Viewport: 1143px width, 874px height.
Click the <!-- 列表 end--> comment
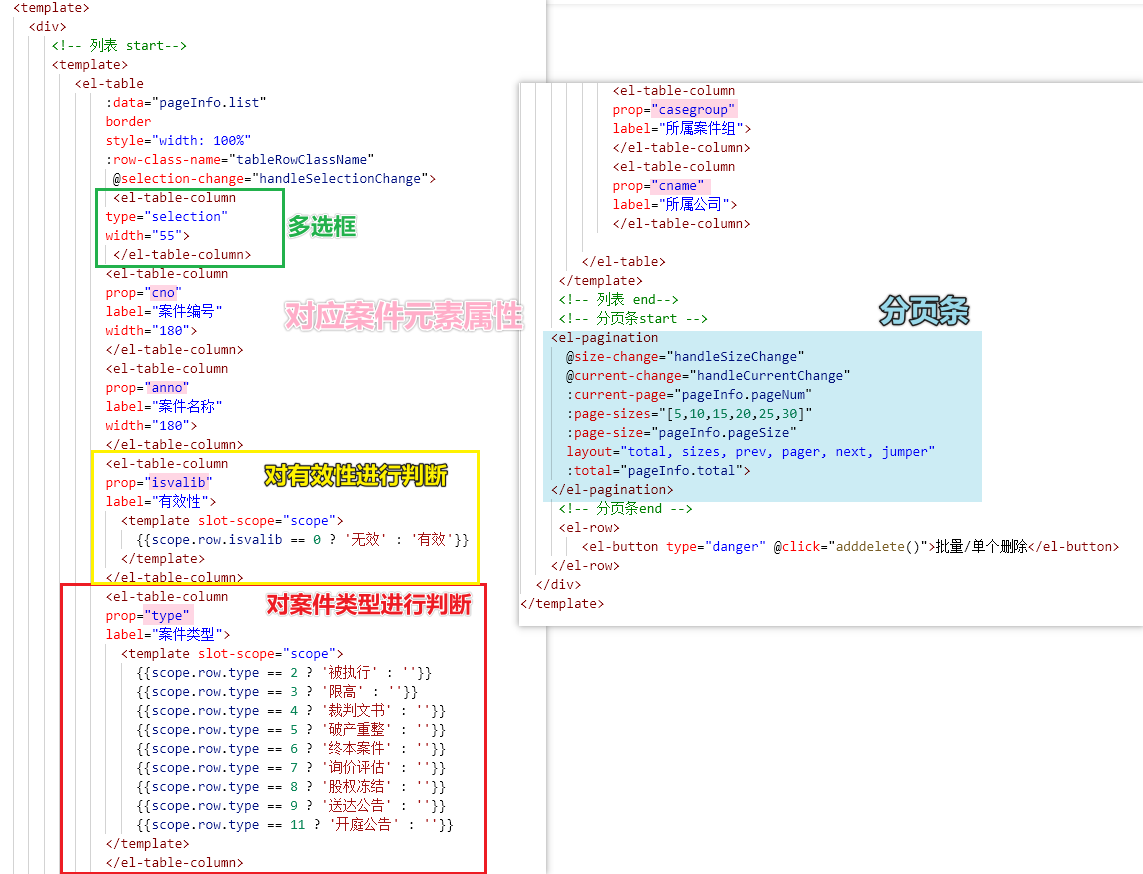tap(619, 300)
